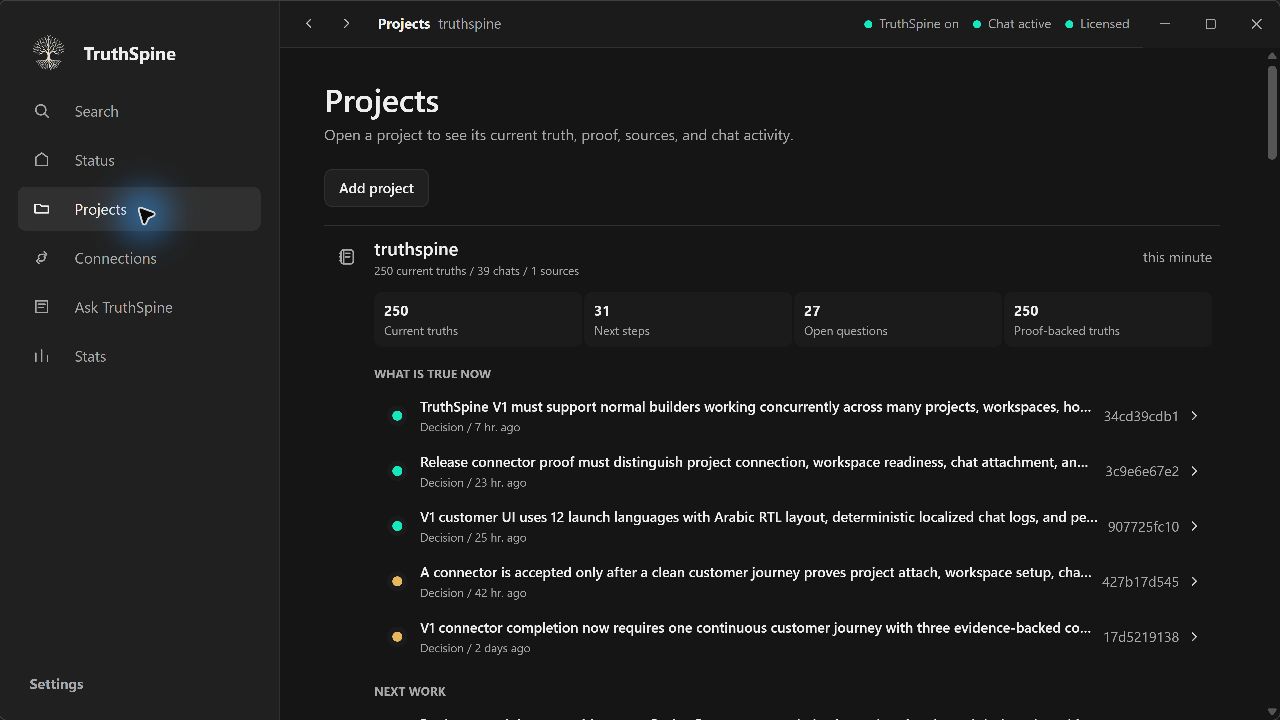Screen dimensions: 1280x720
Task: Click the TruthSpine tree logo
Action: [48, 53]
